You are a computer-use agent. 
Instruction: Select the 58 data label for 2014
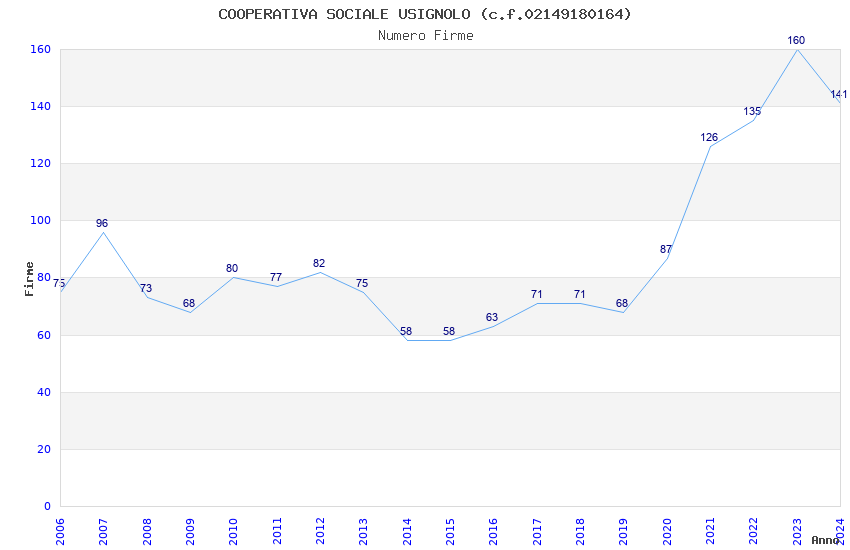tap(405, 332)
